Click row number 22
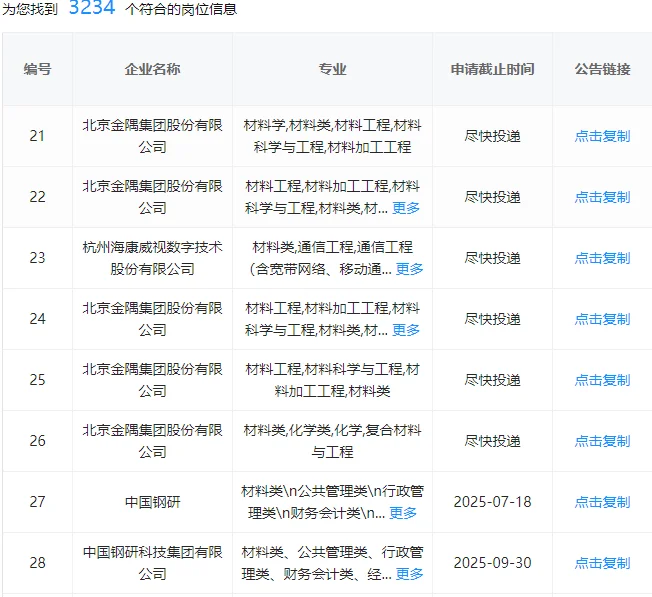This screenshot has height=597, width=652. point(37,197)
